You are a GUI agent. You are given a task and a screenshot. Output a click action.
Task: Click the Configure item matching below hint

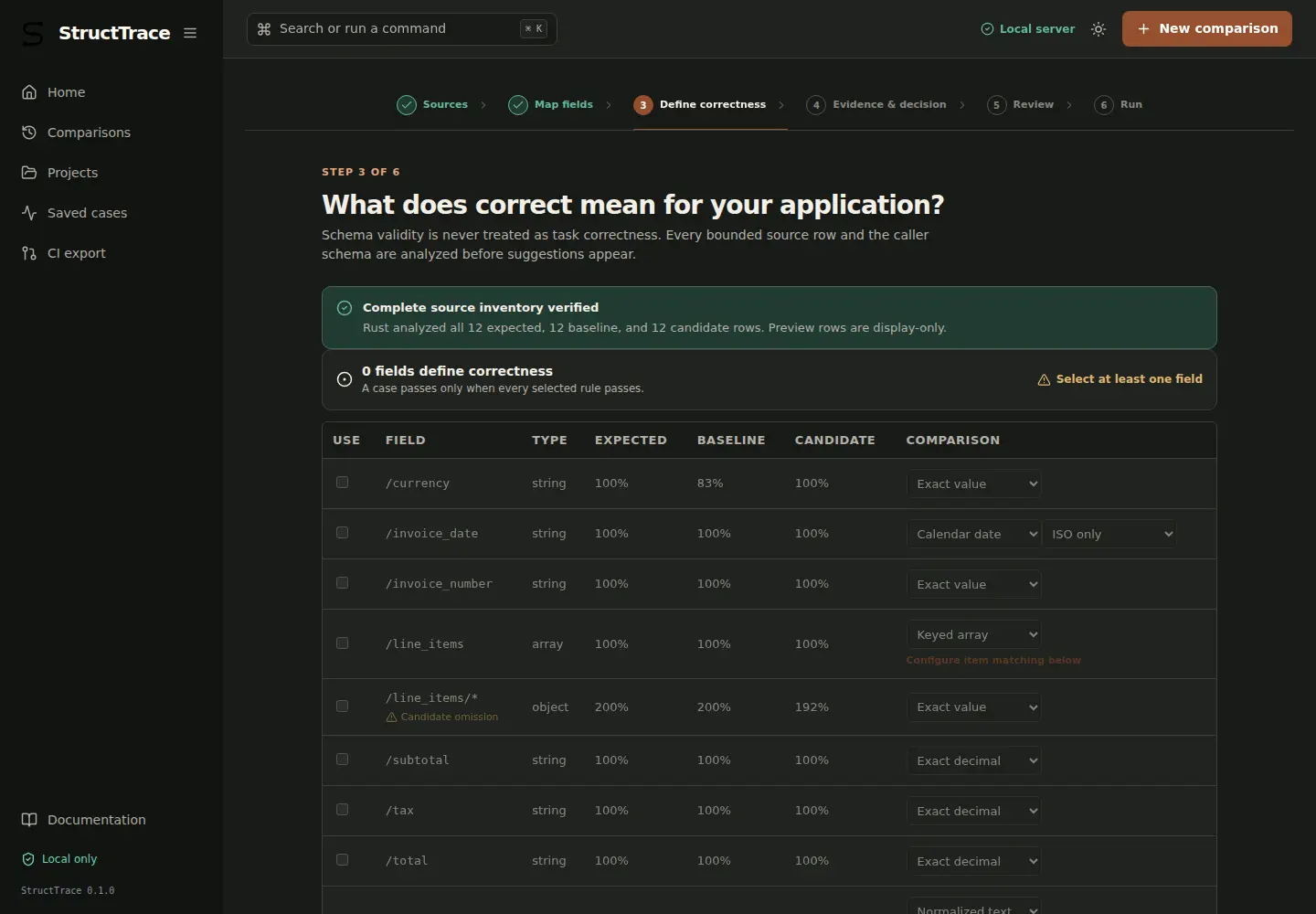[993, 660]
